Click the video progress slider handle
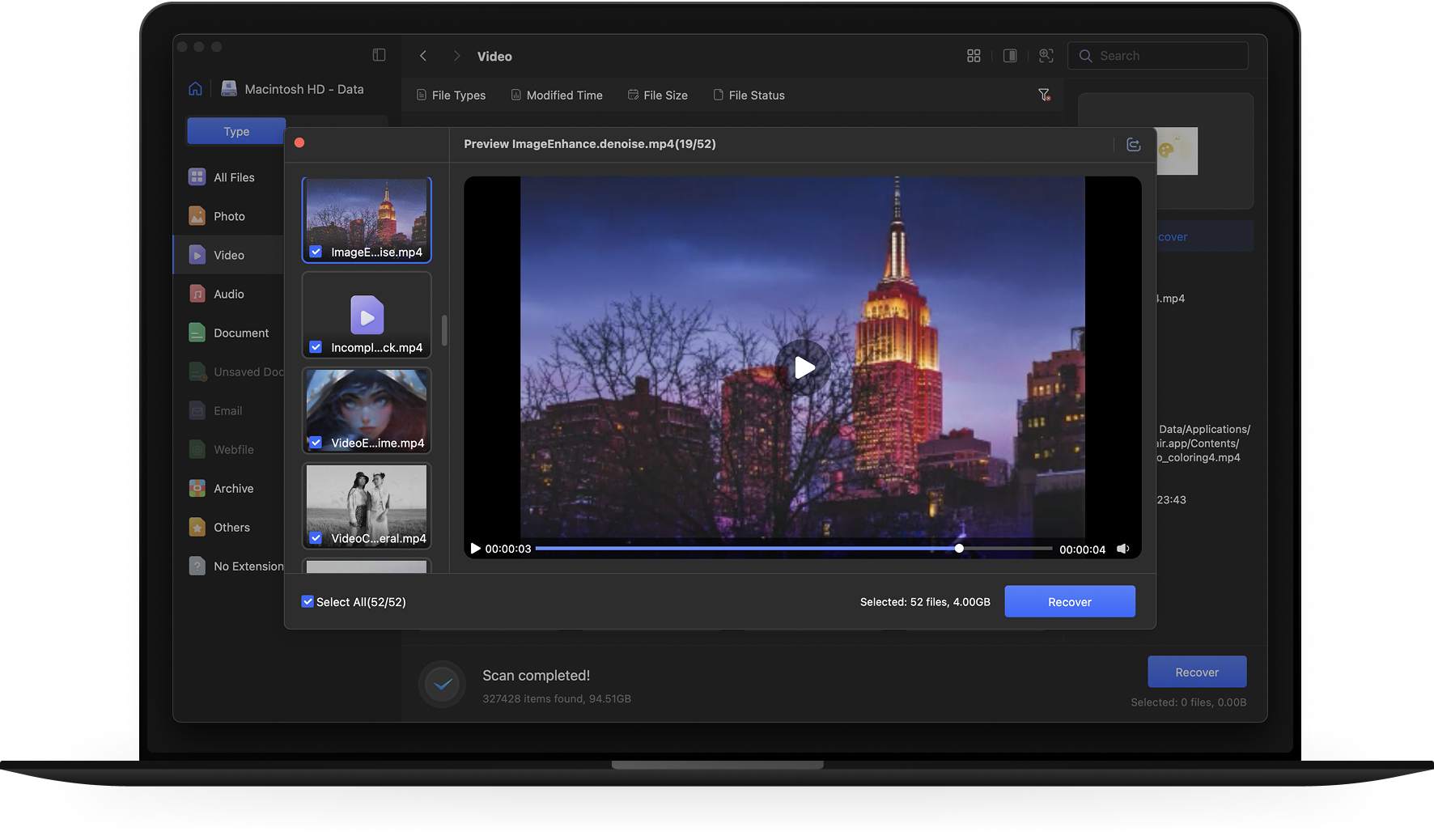 pos(959,549)
